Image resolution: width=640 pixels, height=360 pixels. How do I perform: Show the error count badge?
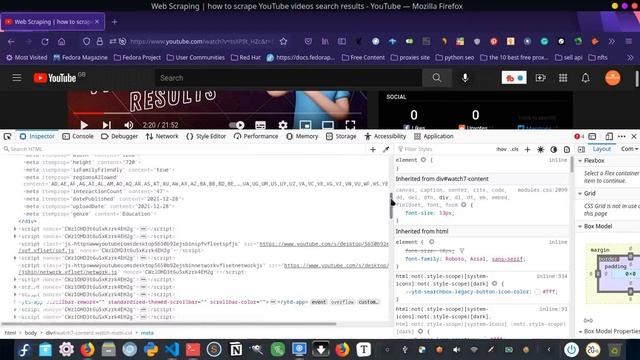(579, 136)
